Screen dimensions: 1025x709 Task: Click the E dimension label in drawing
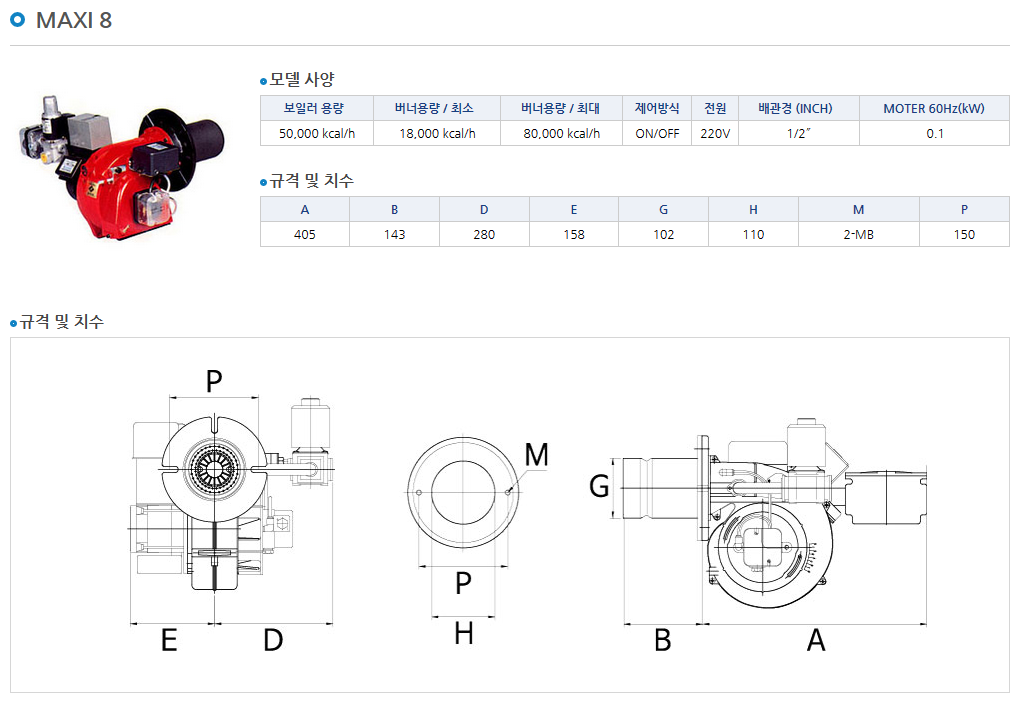coord(169,640)
